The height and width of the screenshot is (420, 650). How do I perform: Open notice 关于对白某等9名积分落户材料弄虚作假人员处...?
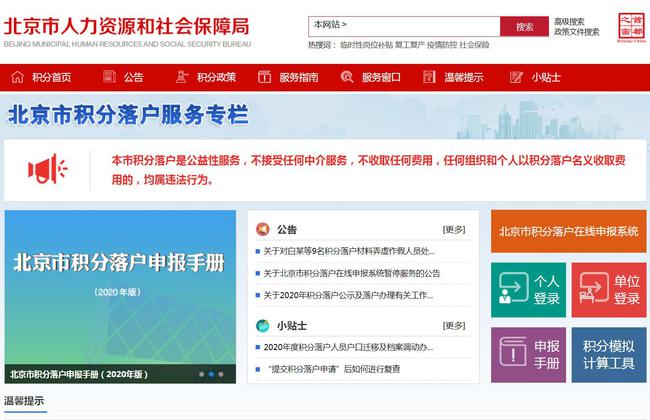click(349, 251)
